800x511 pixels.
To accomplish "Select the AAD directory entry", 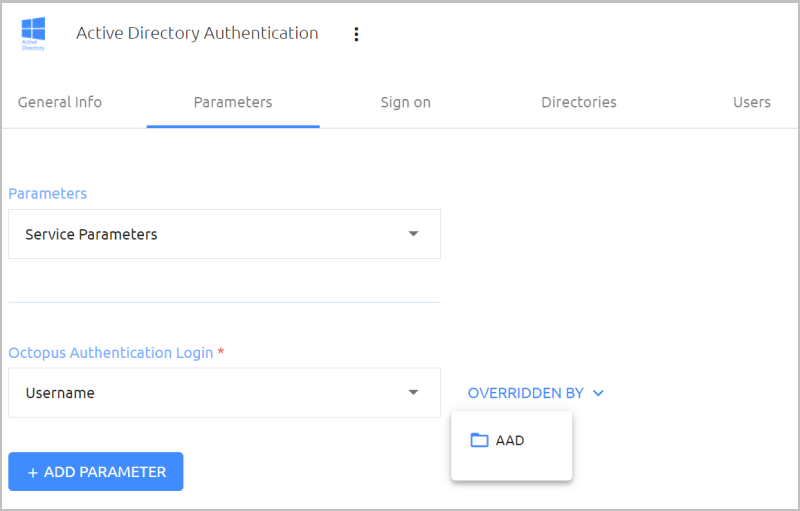I will (x=512, y=440).
